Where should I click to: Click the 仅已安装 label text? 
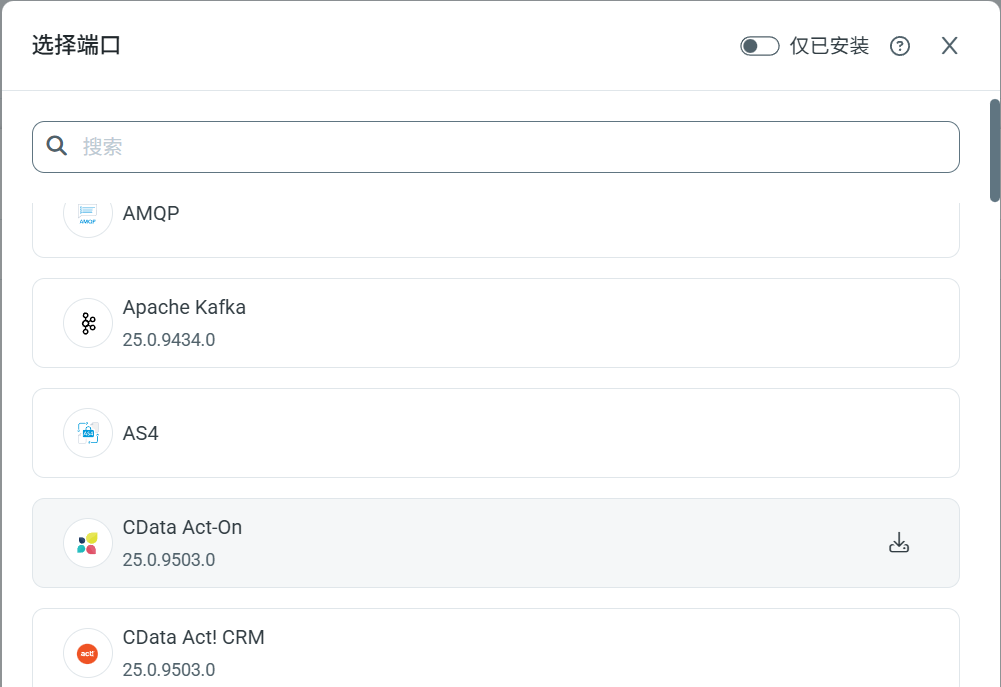point(829,46)
